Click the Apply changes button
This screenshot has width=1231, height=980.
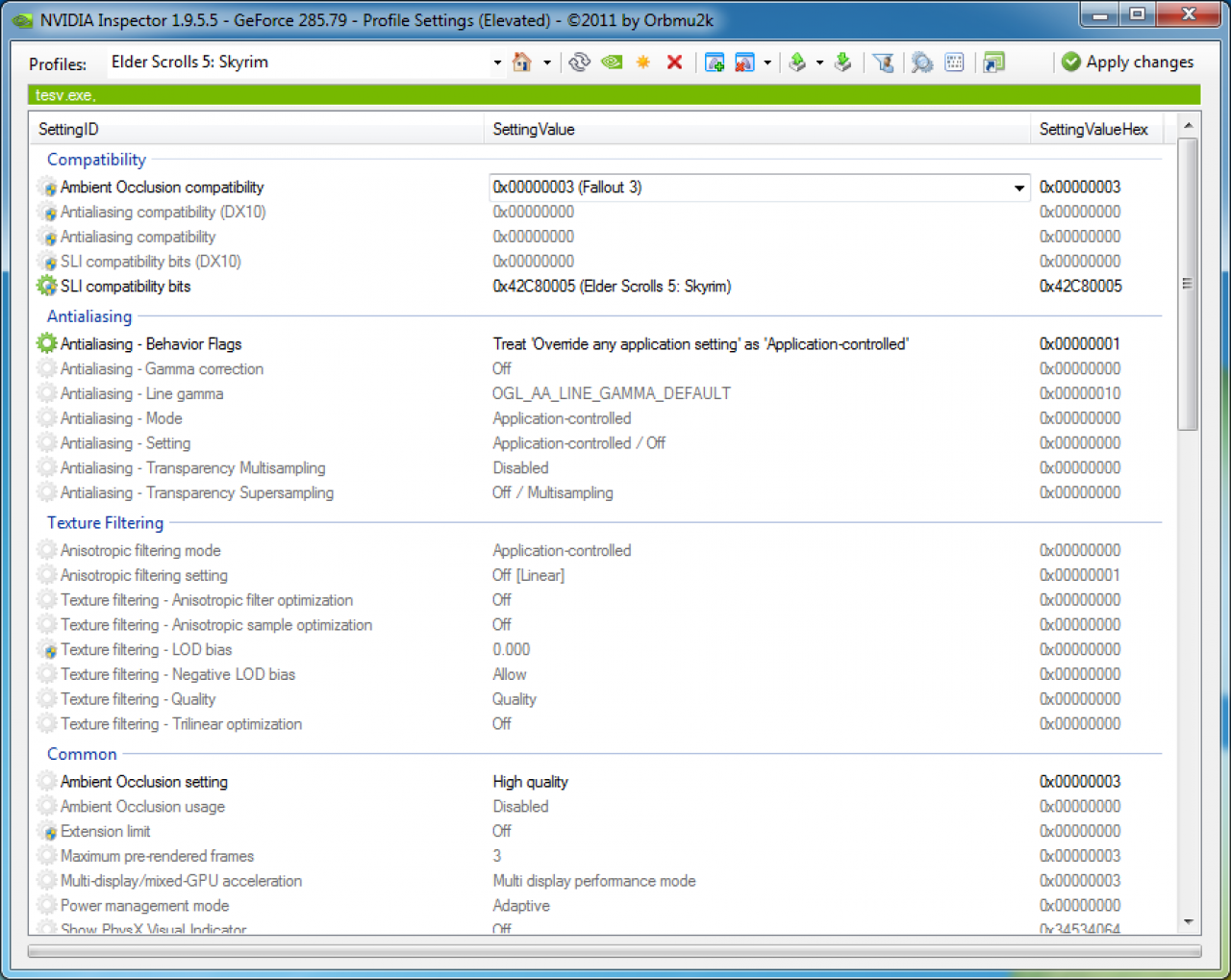pyautogui.click(x=1128, y=63)
